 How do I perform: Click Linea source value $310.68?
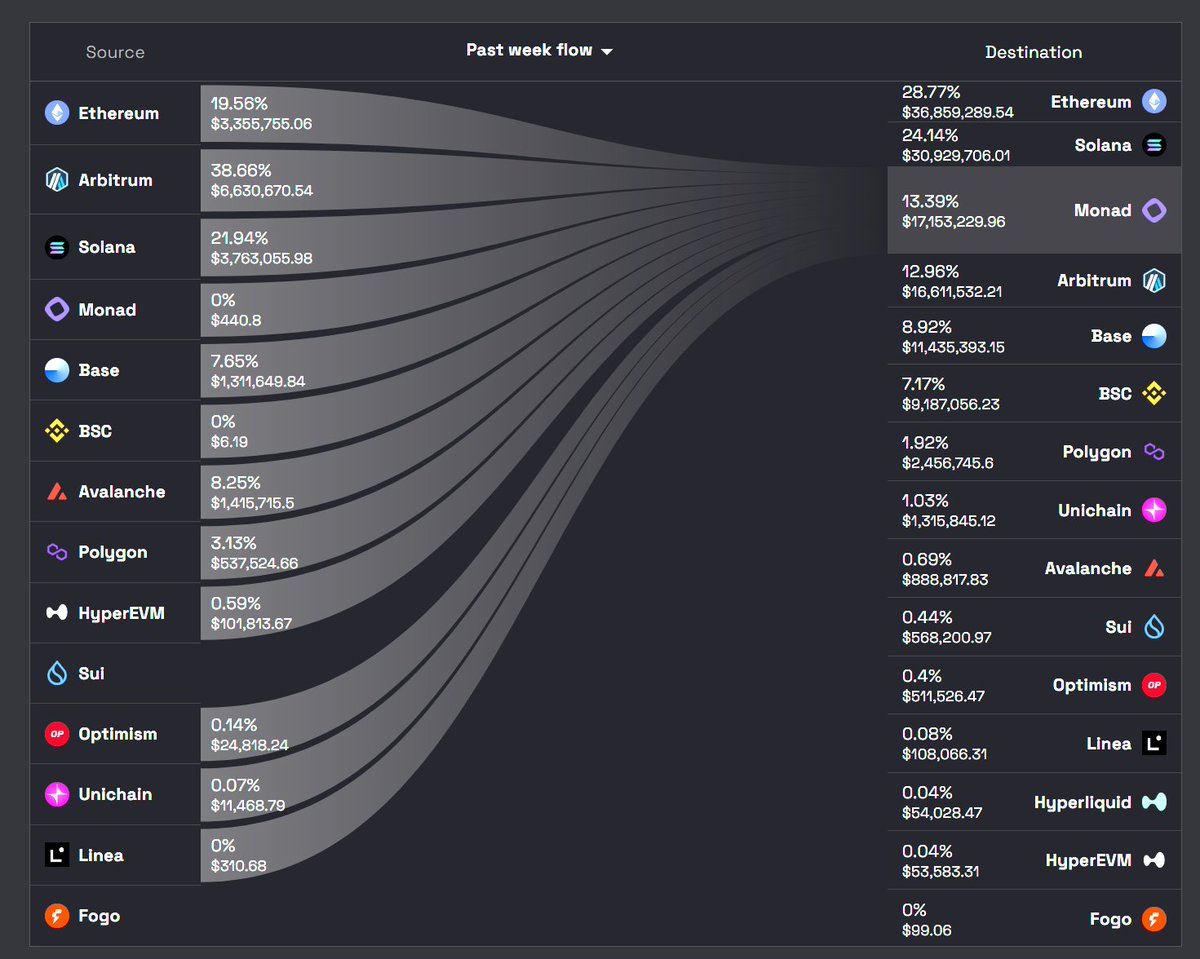[x=239, y=866]
